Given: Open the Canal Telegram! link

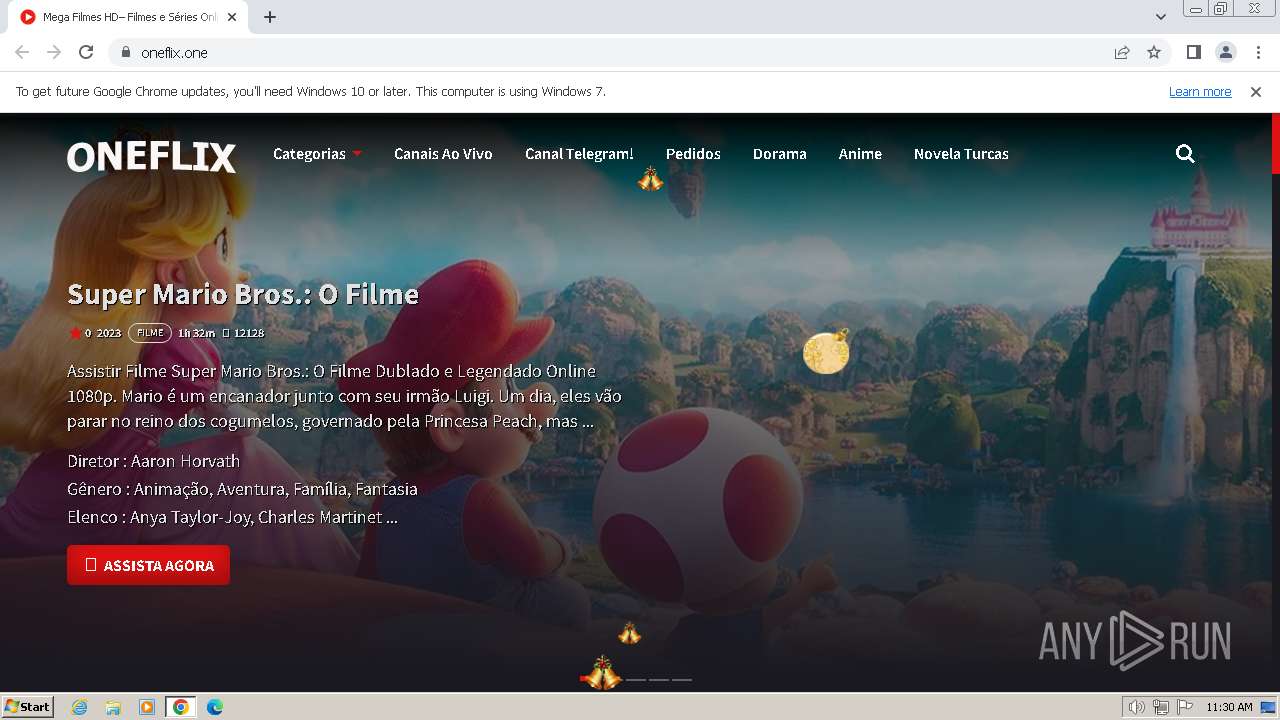Looking at the screenshot, I should pos(579,154).
